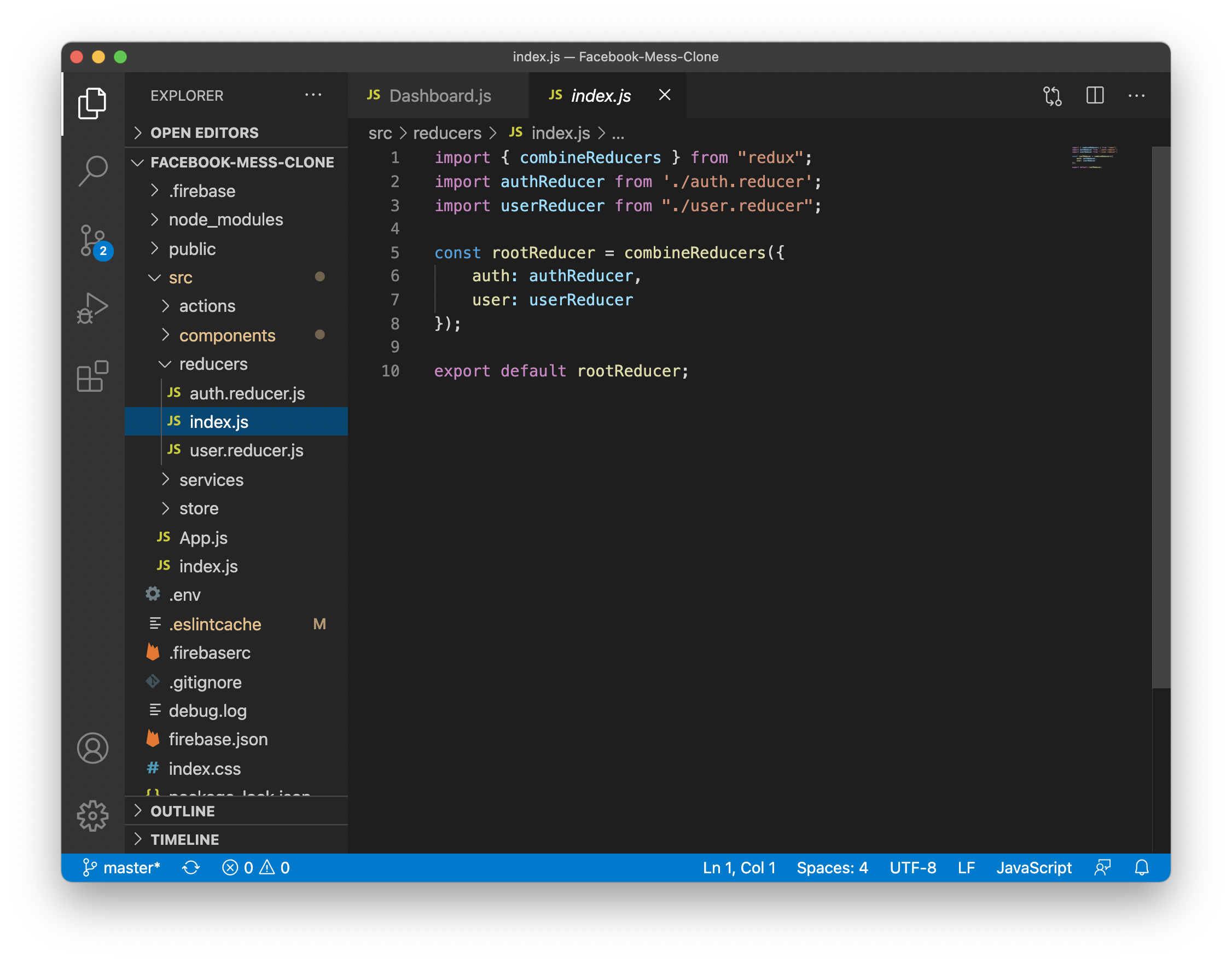Expand the node_modules folder
This screenshot has height=963, width=1232.
[236, 219]
